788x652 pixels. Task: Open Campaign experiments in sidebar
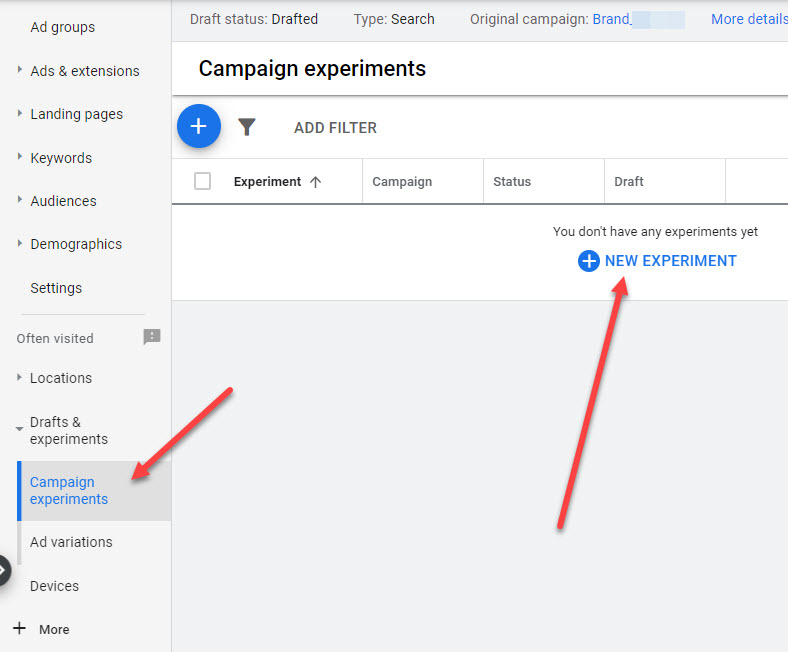pyautogui.click(x=69, y=490)
